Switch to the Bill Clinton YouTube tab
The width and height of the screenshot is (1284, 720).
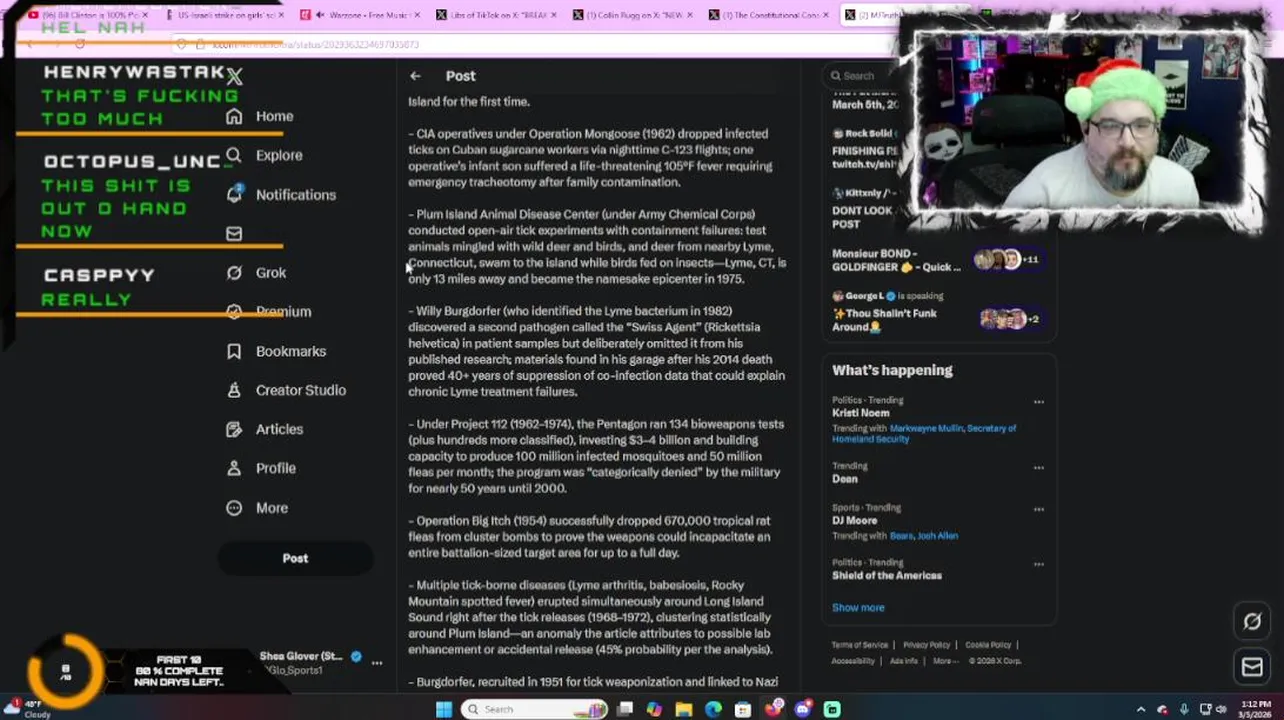pyautogui.click(x=88, y=15)
